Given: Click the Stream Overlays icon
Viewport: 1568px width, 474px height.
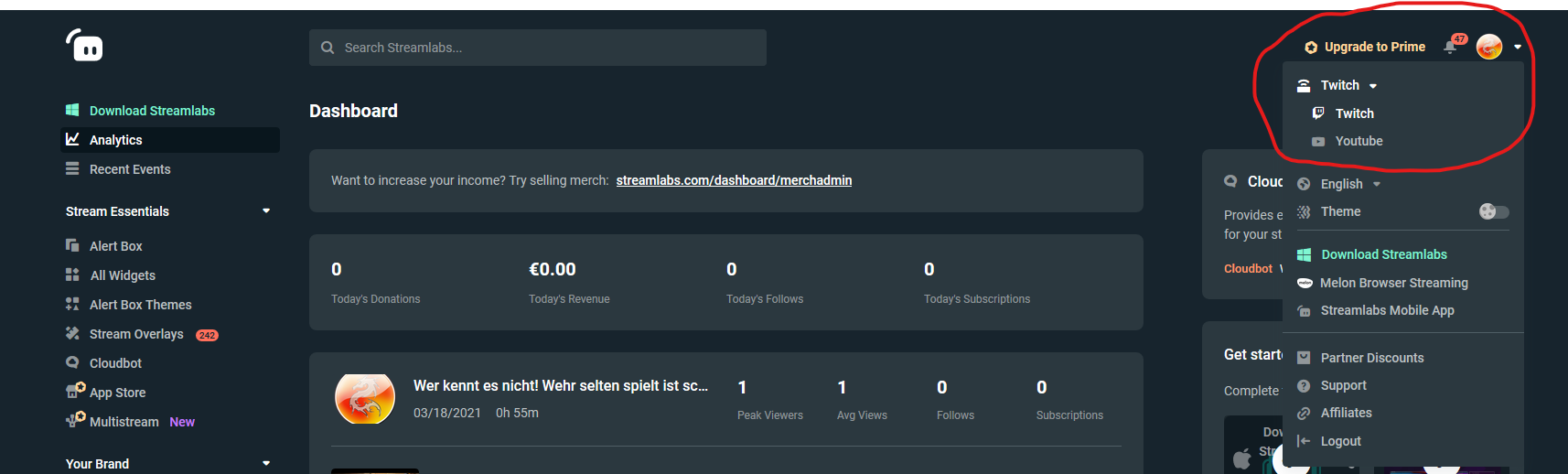Looking at the screenshot, I should 72,333.
